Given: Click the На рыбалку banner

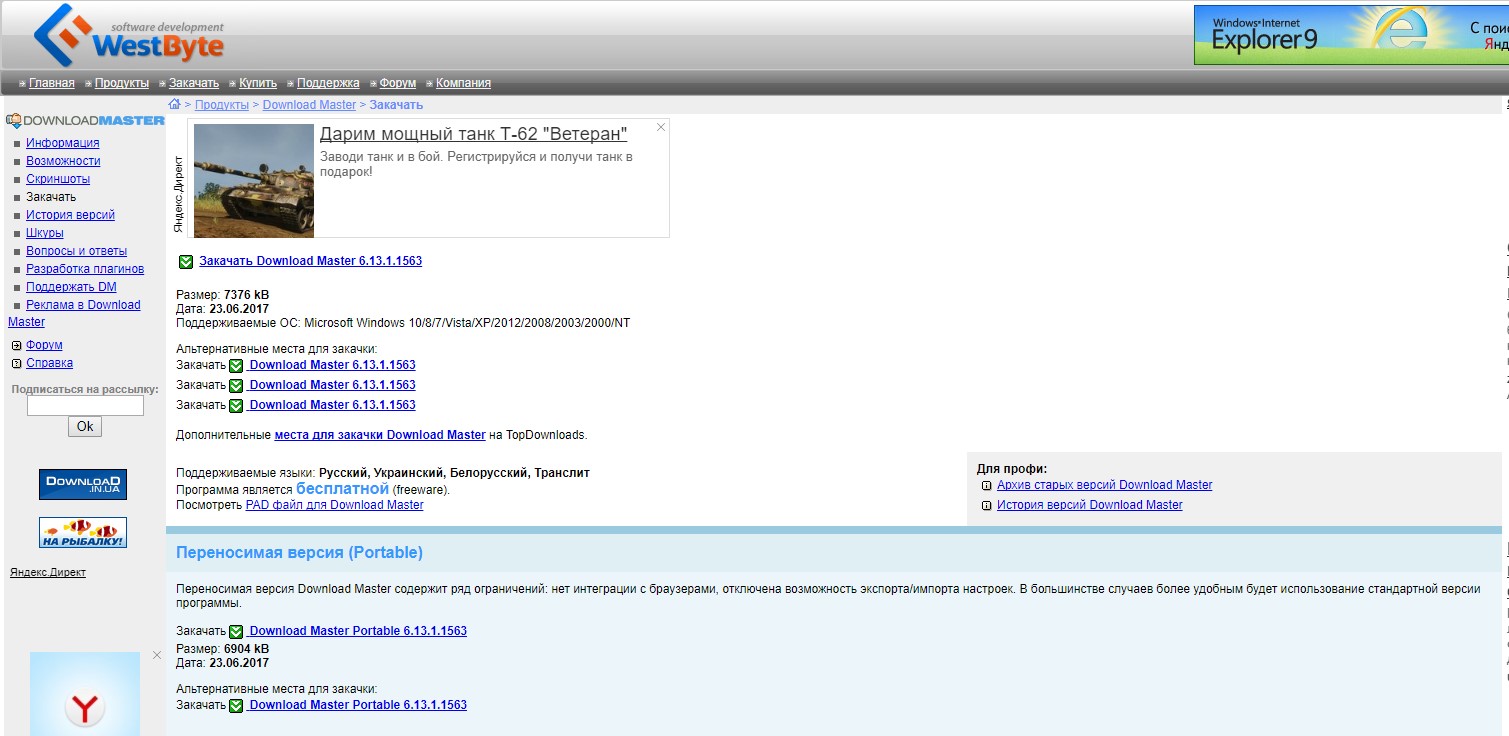Looking at the screenshot, I should [x=83, y=532].
